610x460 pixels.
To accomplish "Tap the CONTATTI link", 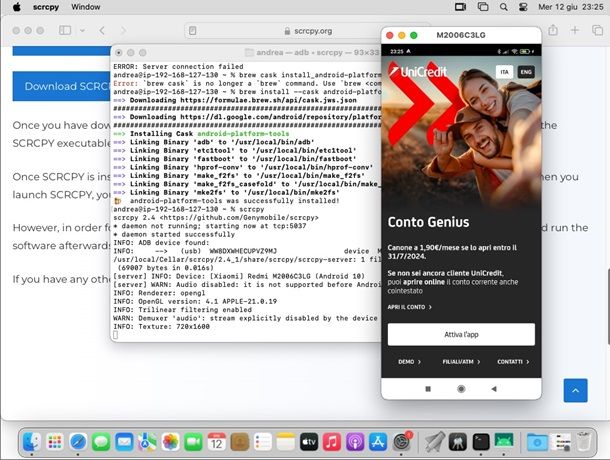I will [x=513, y=362].
